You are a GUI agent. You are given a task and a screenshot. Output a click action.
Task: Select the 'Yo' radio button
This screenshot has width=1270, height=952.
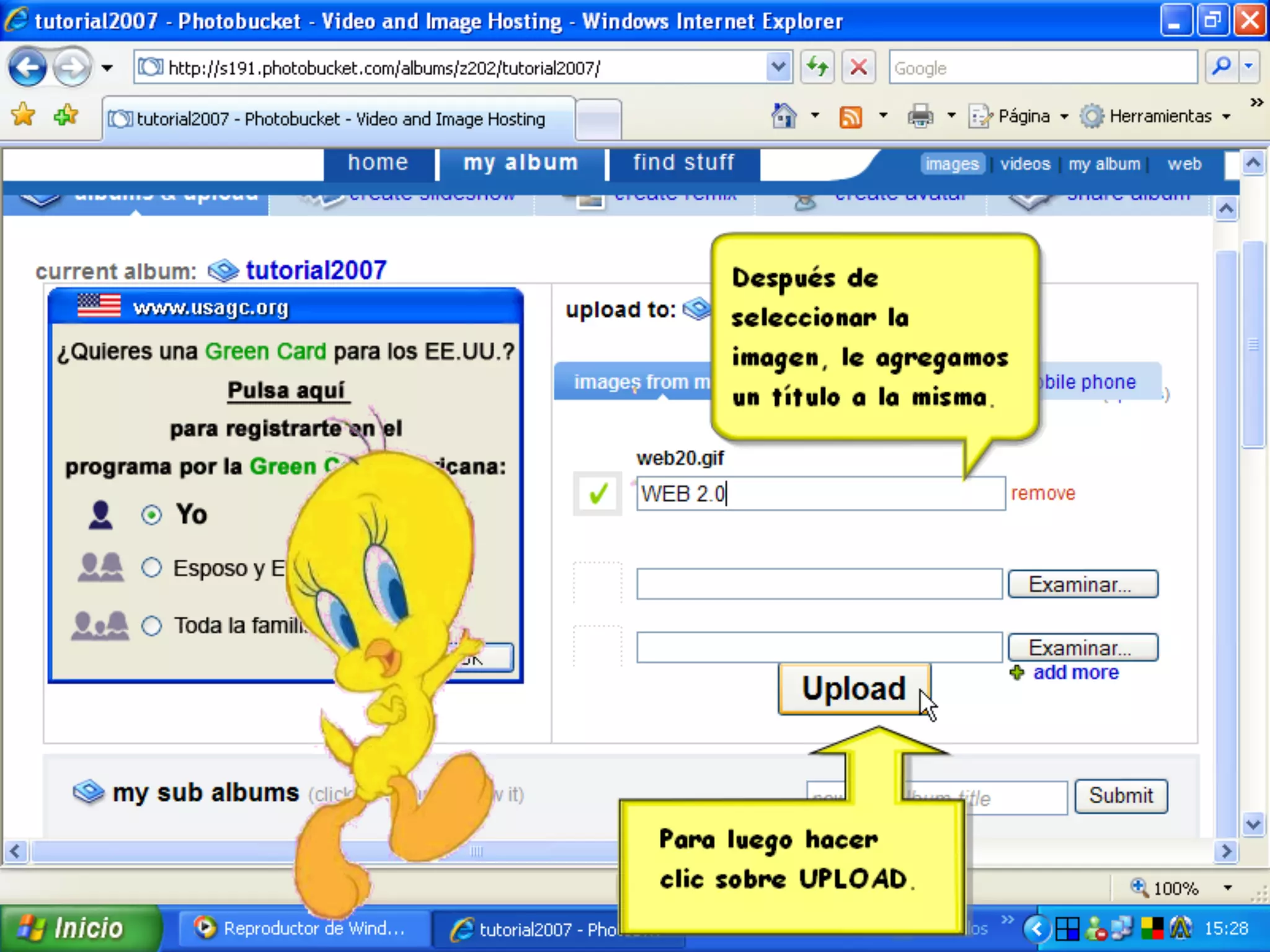[151, 514]
